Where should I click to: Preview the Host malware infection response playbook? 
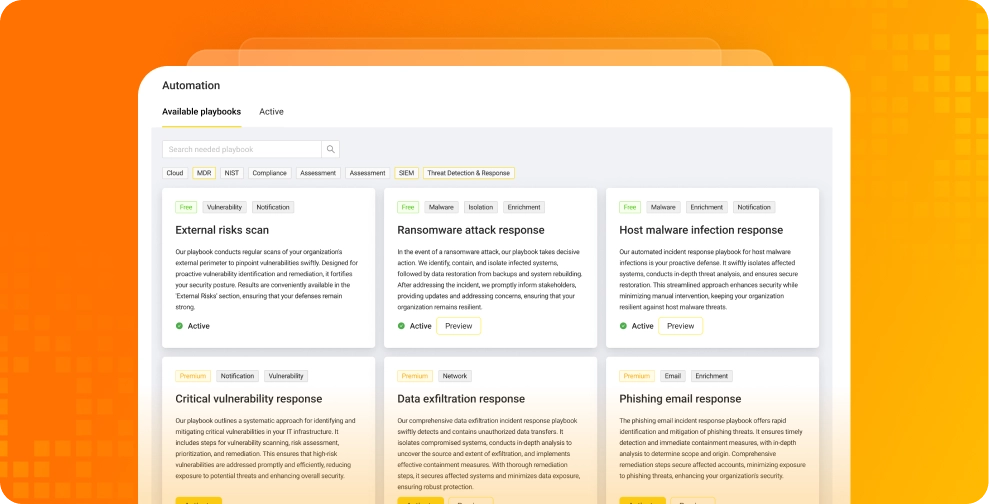click(681, 326)
